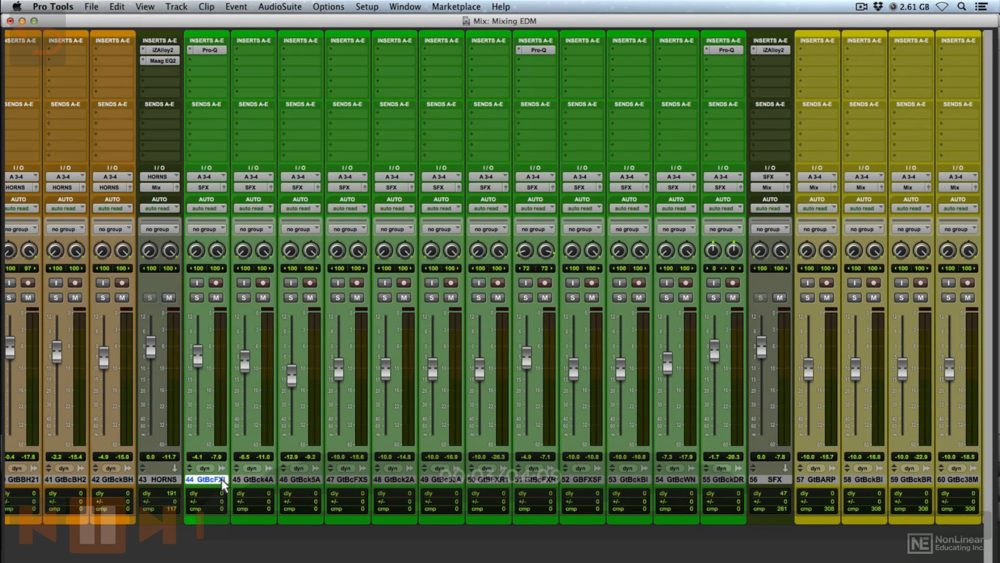
Task: Open the Track menu
Action: (x=176, y=6)
